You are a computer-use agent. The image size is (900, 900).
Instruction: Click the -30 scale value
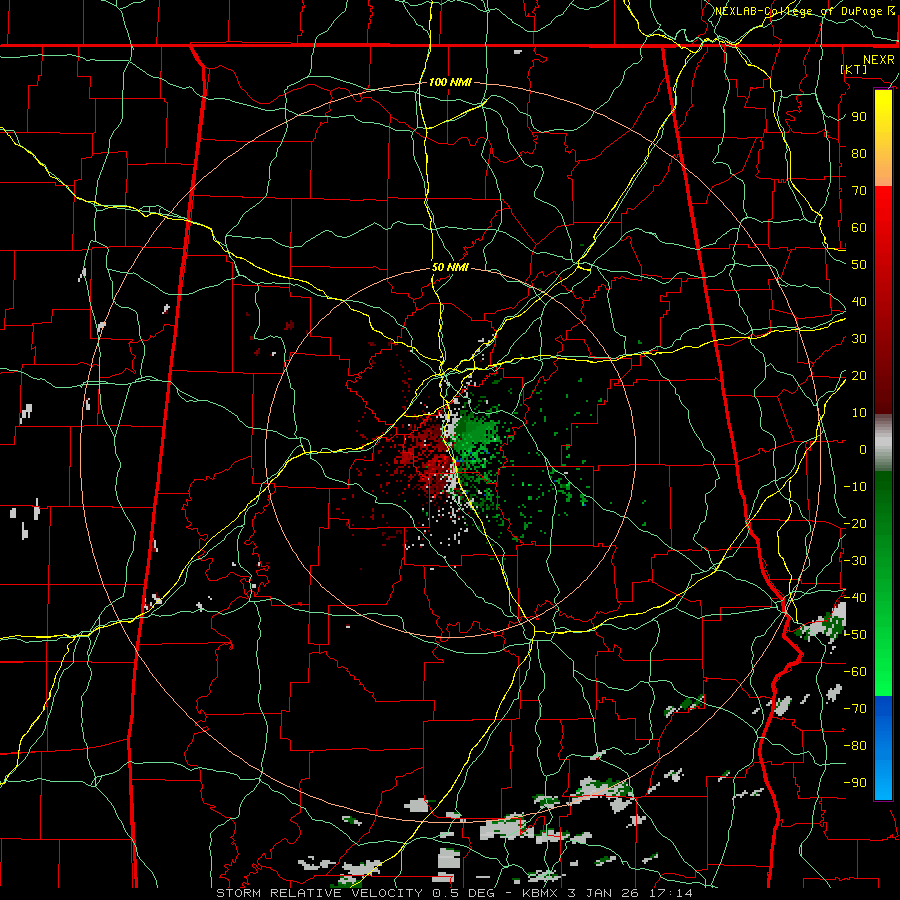pos(855,561)
